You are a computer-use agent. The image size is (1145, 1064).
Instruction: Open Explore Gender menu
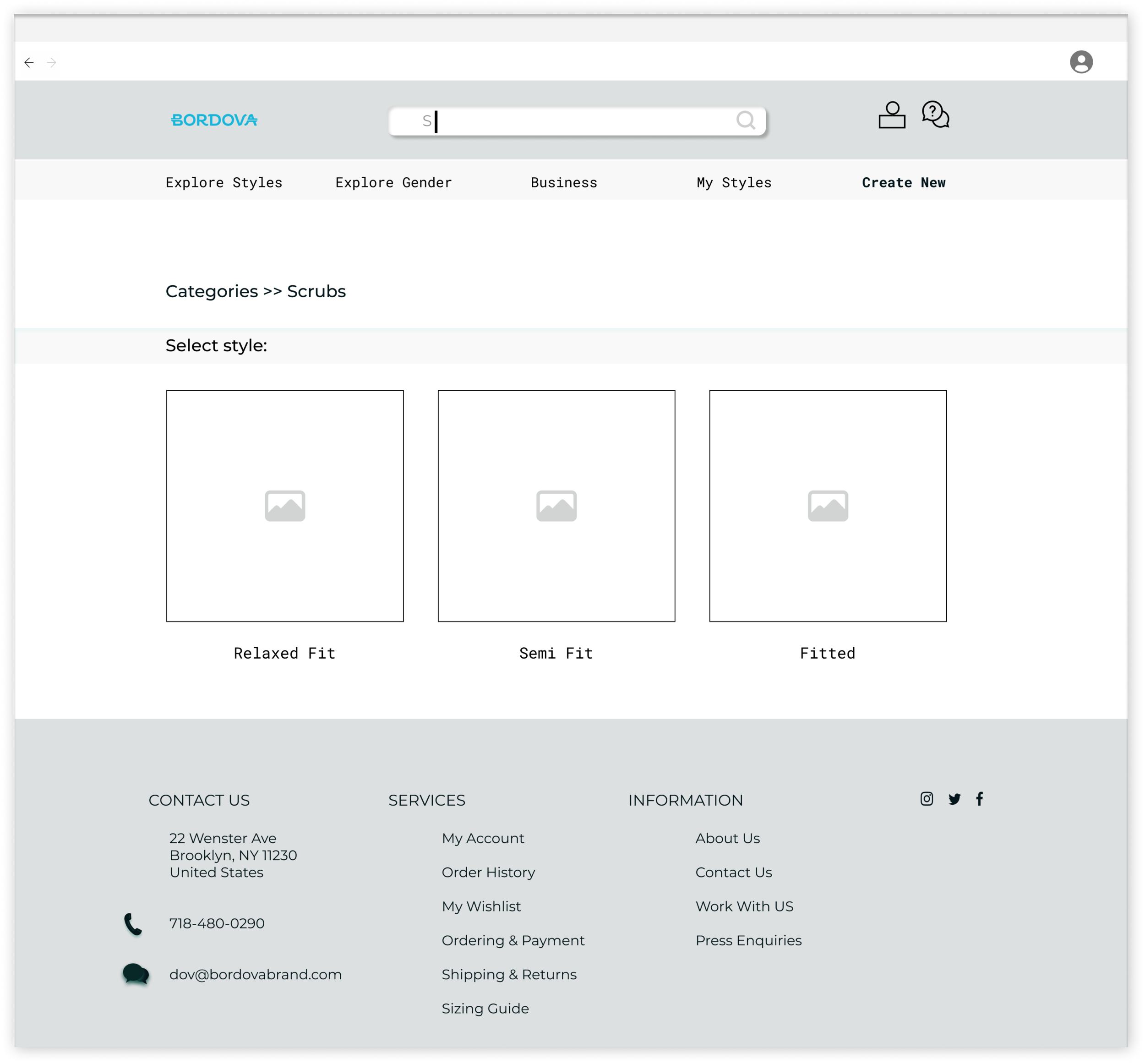click(393, 182)
